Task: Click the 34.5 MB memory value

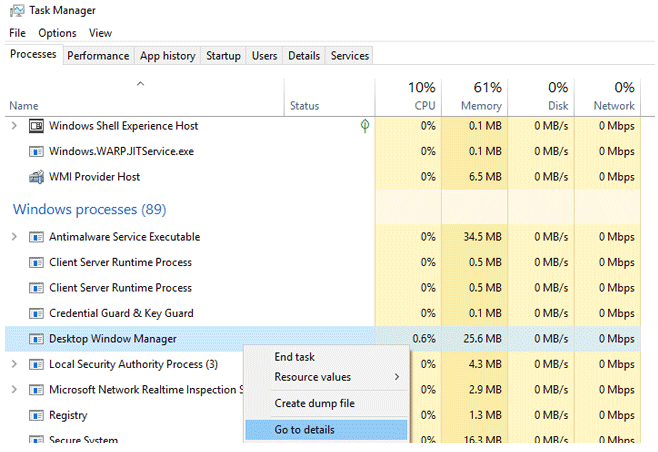Action: (x=482, y=237)
